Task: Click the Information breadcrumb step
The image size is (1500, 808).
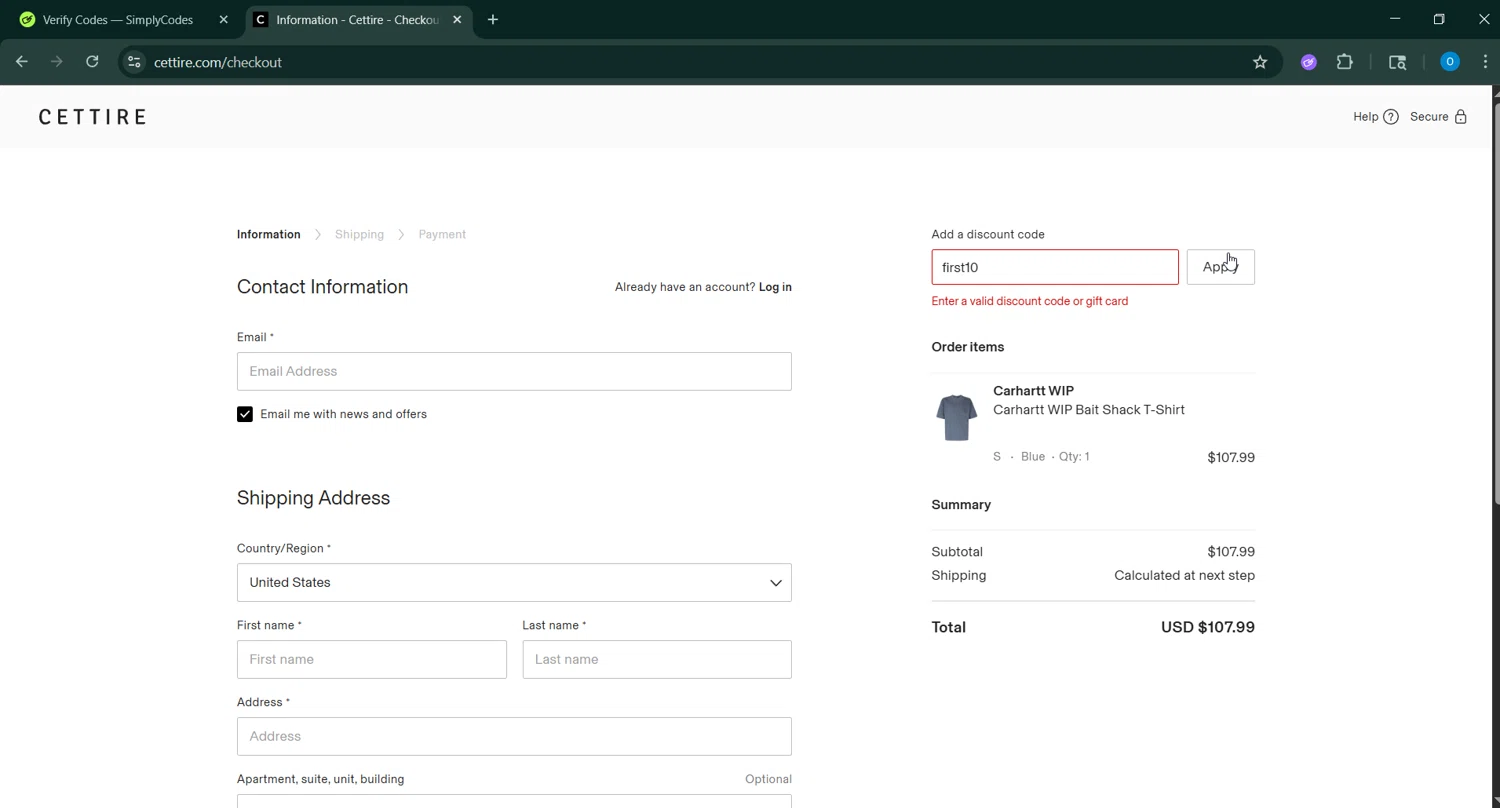Action: (x=268, y=234)
